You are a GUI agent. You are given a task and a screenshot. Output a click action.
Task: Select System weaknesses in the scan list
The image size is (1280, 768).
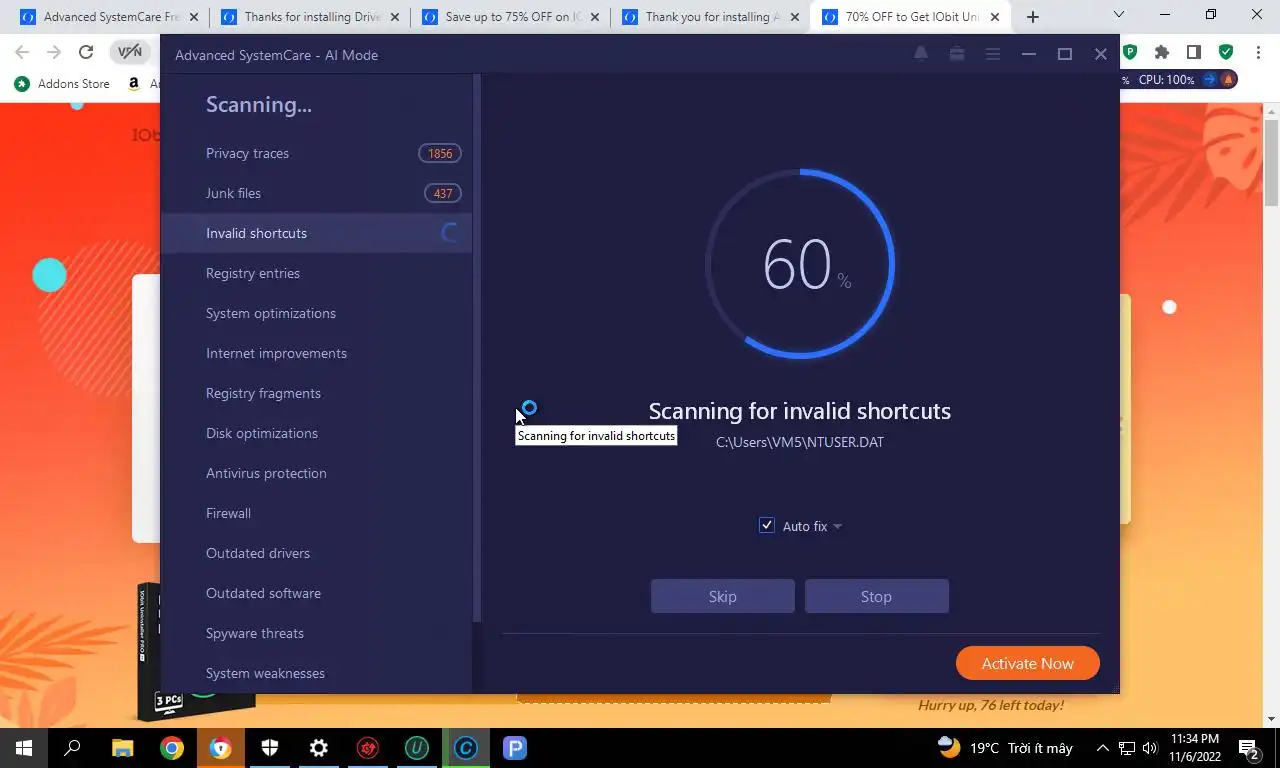click(x=316, y=673)
